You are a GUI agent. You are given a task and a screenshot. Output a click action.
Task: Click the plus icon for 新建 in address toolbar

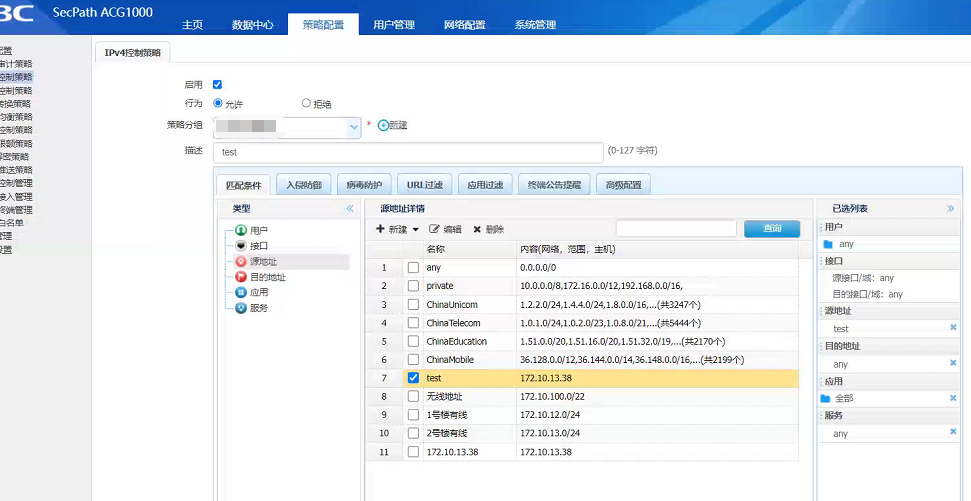coord(380,229)
